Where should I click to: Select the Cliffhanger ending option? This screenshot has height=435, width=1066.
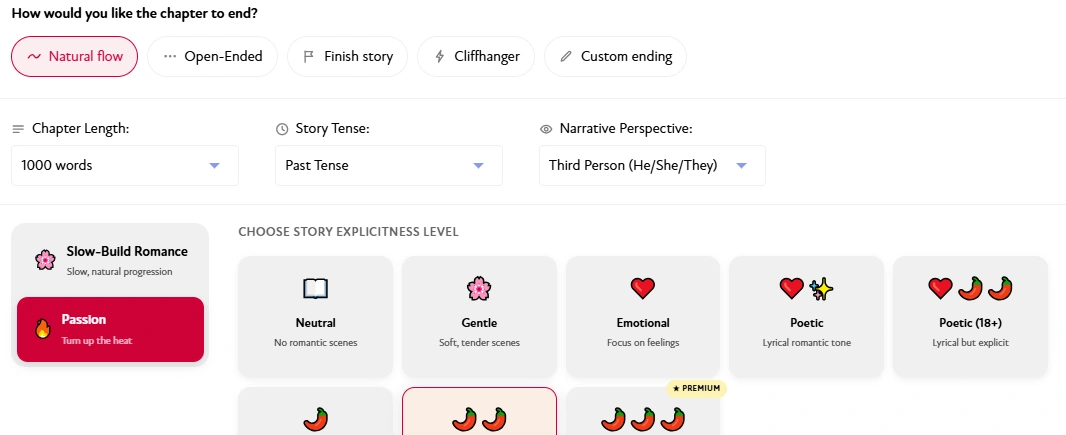(476, 56)
